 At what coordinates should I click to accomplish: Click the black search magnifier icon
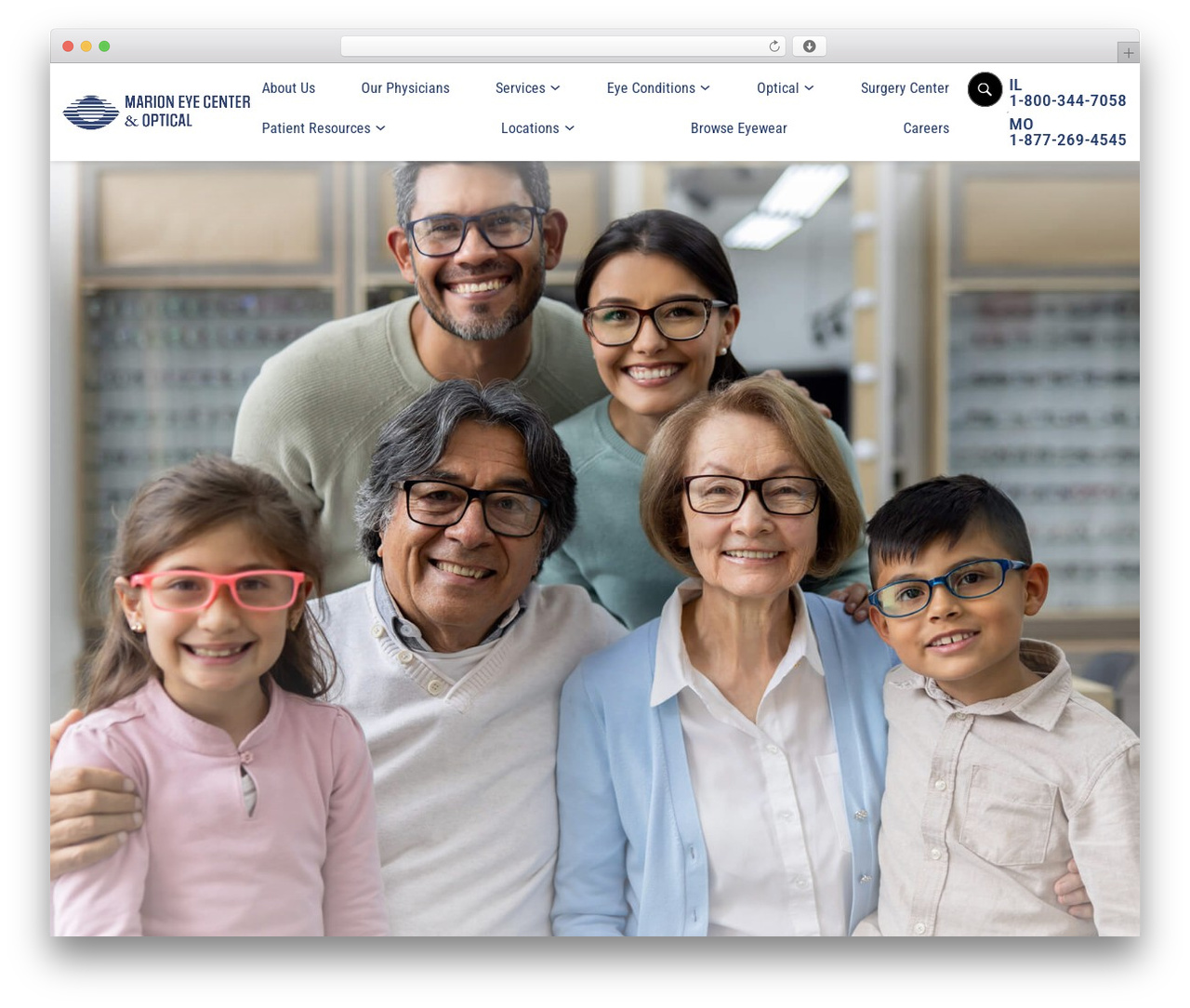coord(985,89)
